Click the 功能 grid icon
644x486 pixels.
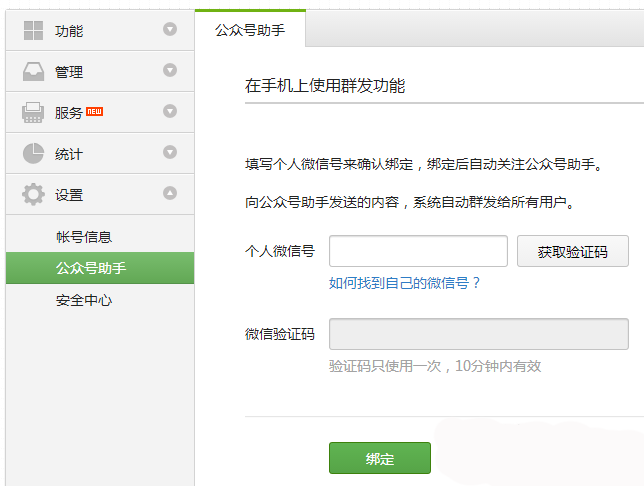tap(33, 30)
